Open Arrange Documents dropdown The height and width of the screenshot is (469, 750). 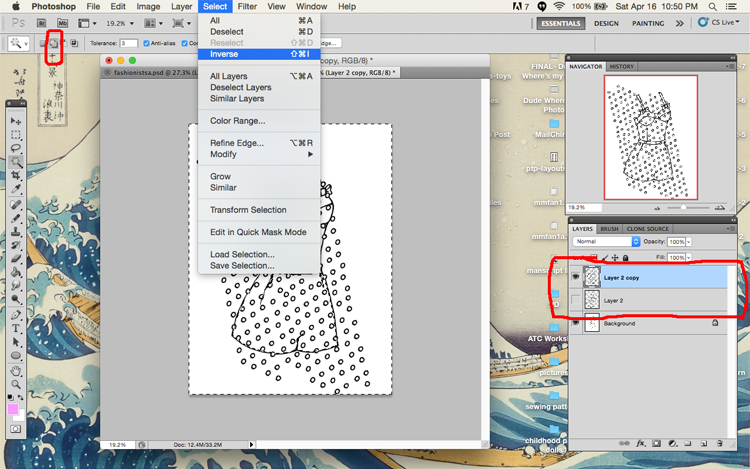[154, 23]
